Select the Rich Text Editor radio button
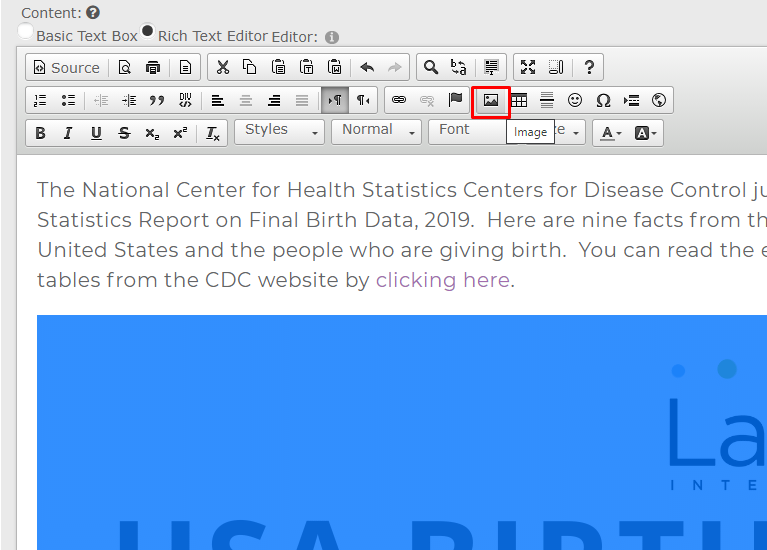This screenshot has width=767, height=550. click(147, 30)
